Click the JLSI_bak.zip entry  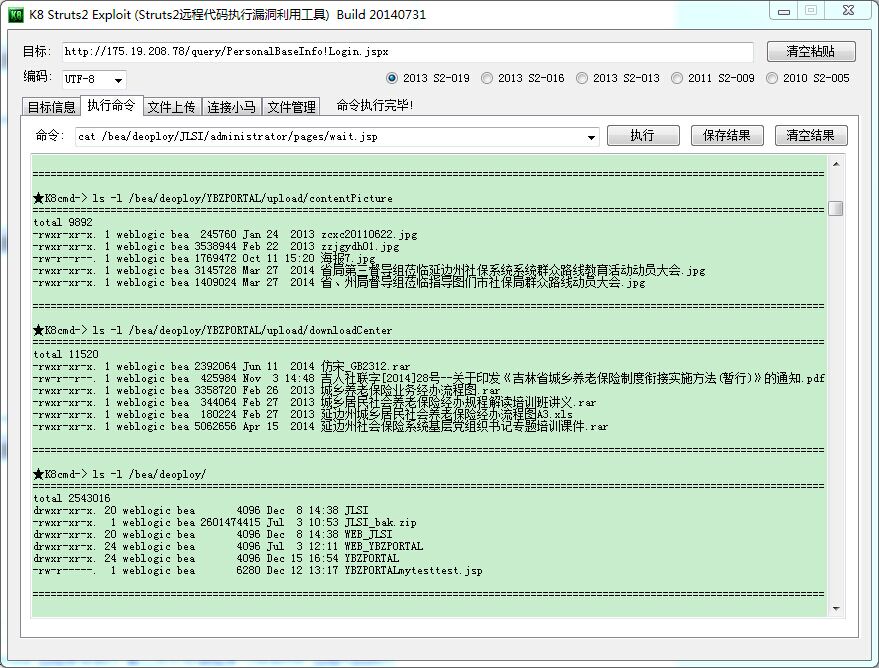pos(381,522)
